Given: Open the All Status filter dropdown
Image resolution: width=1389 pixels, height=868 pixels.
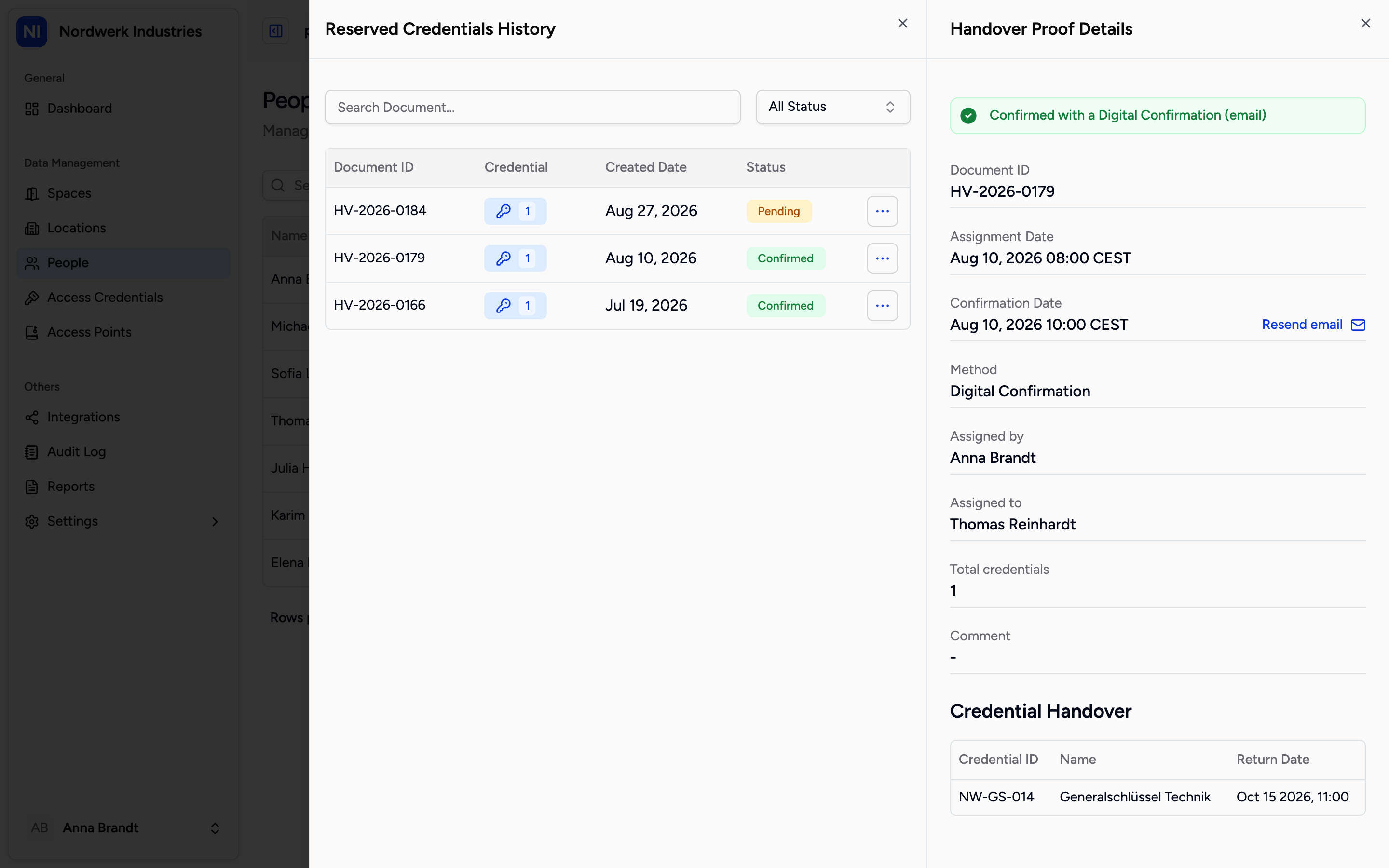Looking at the screenshot, I should [833, 108].
